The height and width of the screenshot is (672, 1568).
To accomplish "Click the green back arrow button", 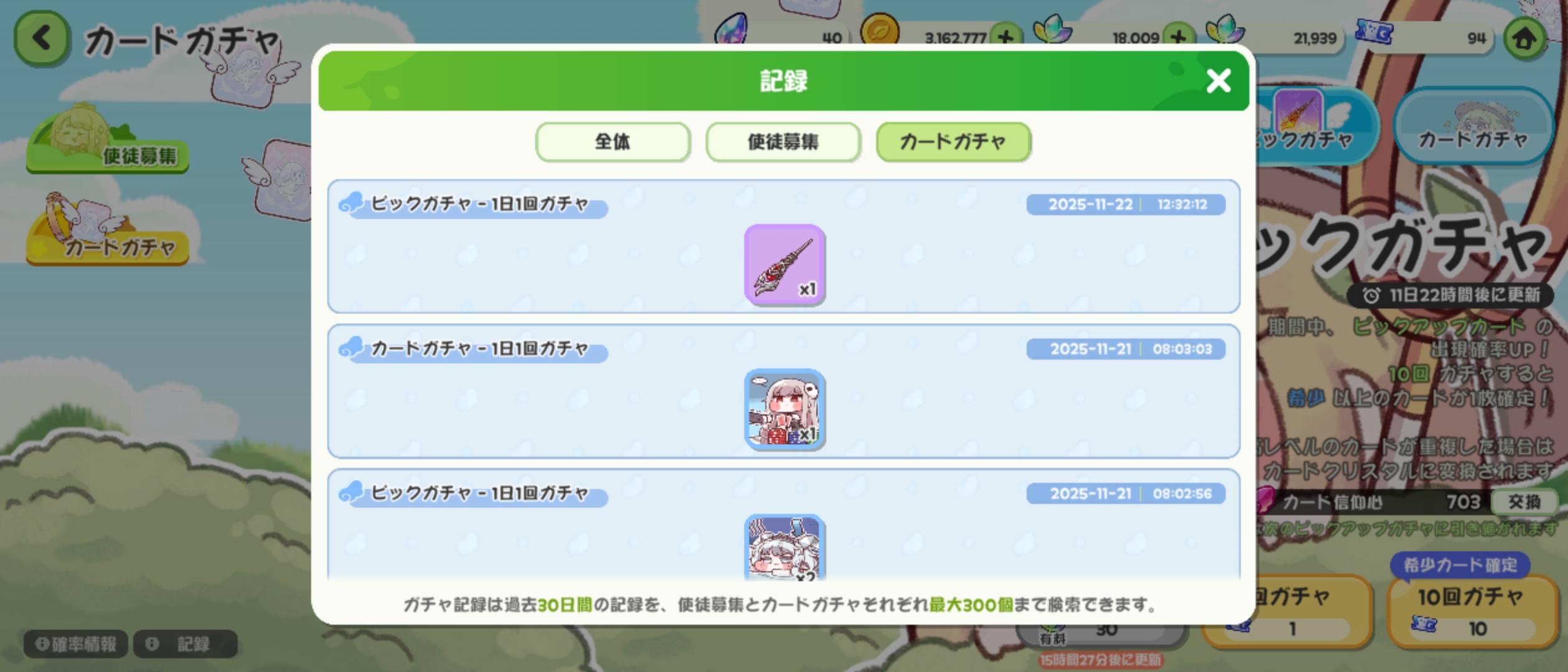I will [42, 39].
